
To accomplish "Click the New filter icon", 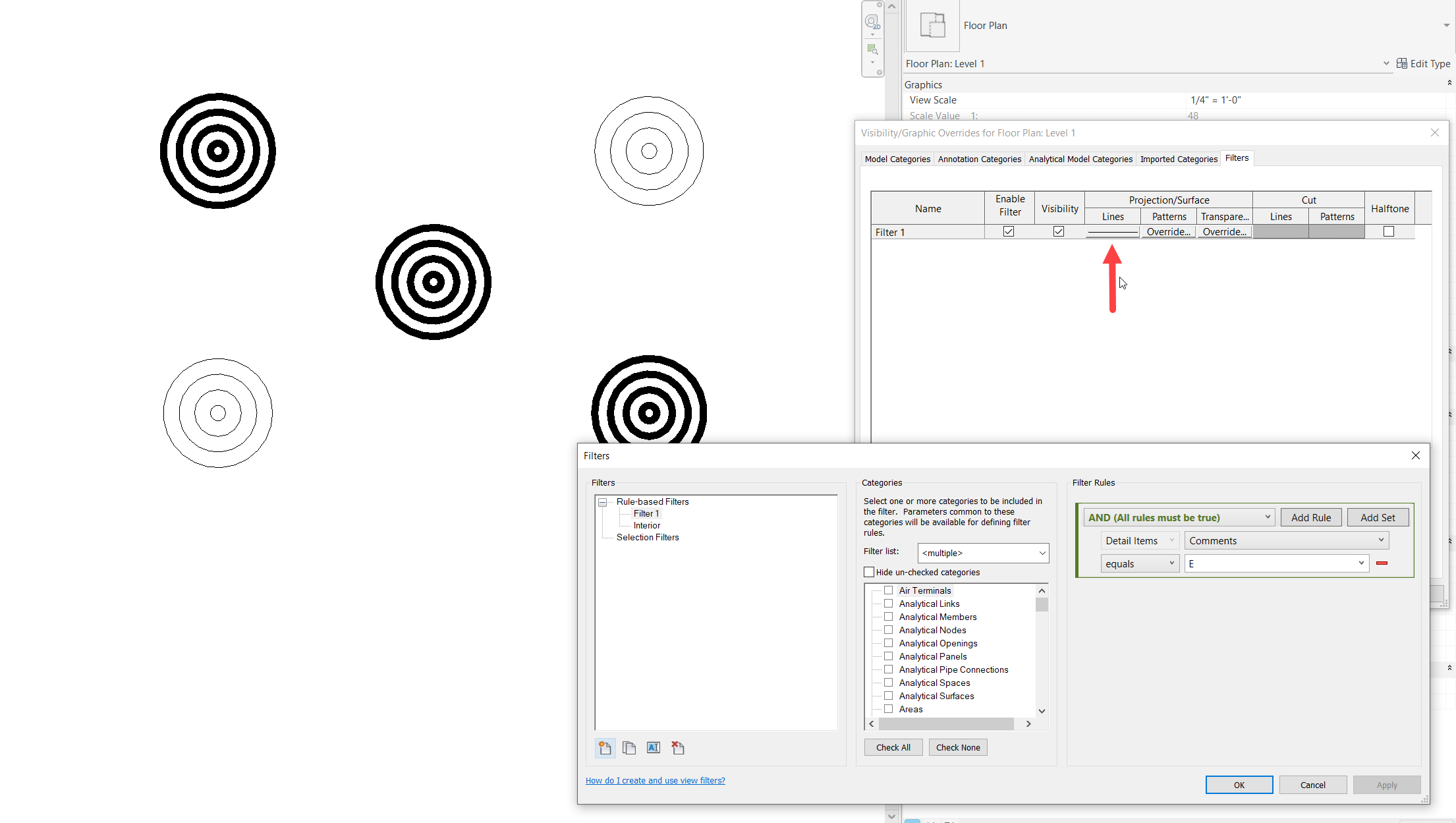I will pos(605,747).
